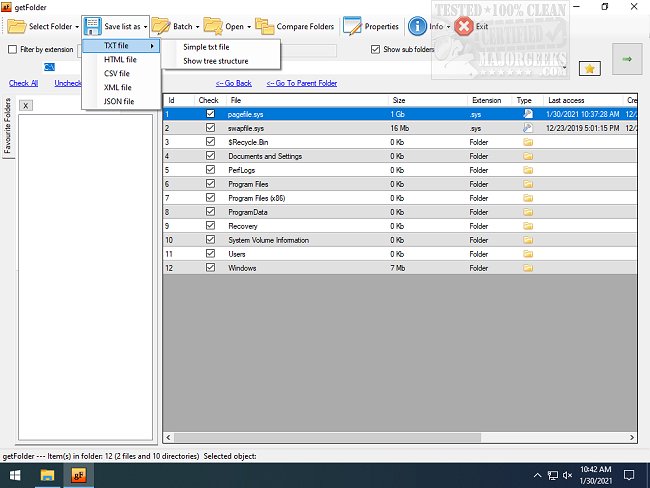Expand the Save list as dropdown arrow

click(x=146, y=27)
